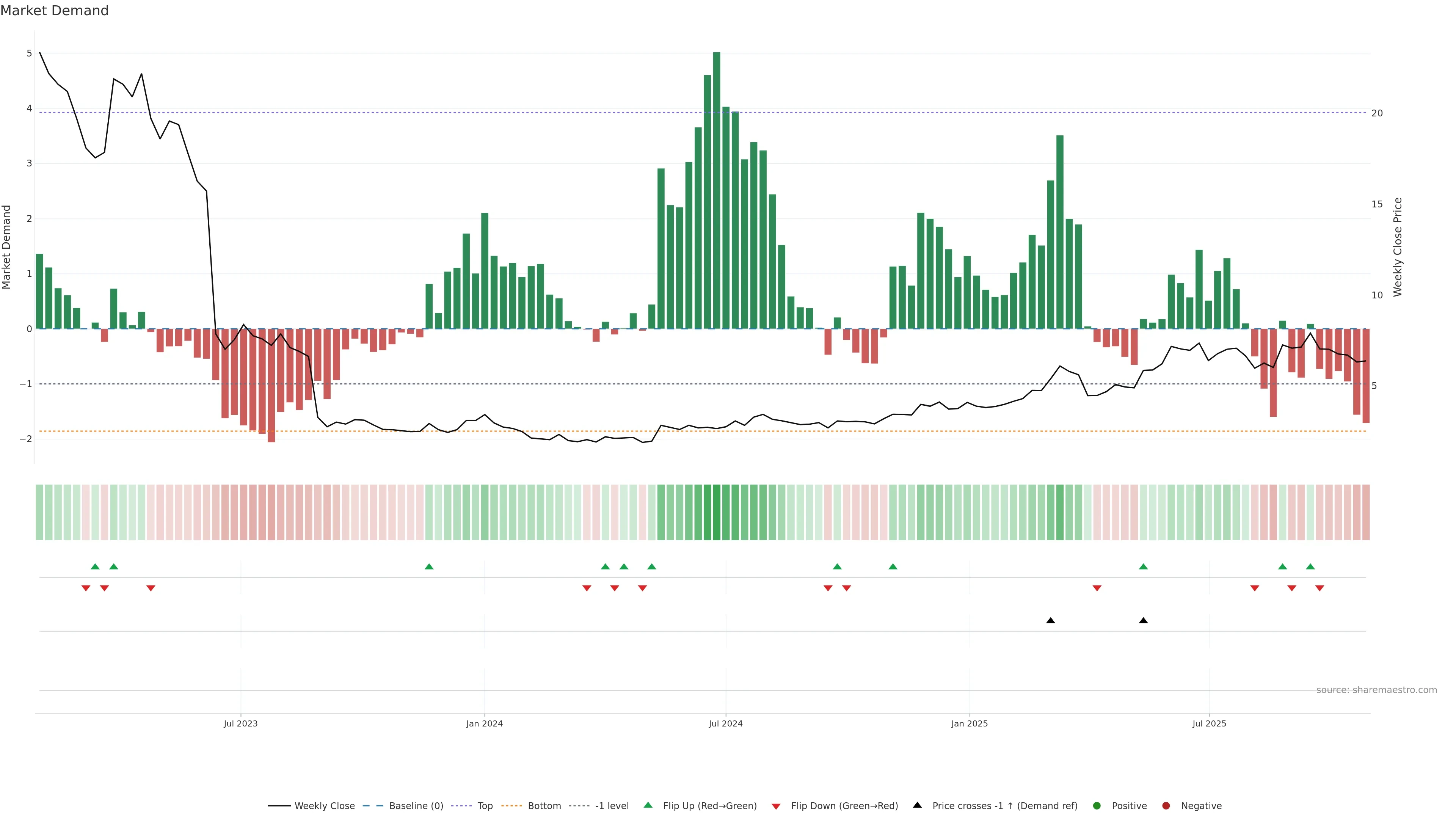Toggle the Top legend entry

tap(485, 805)
